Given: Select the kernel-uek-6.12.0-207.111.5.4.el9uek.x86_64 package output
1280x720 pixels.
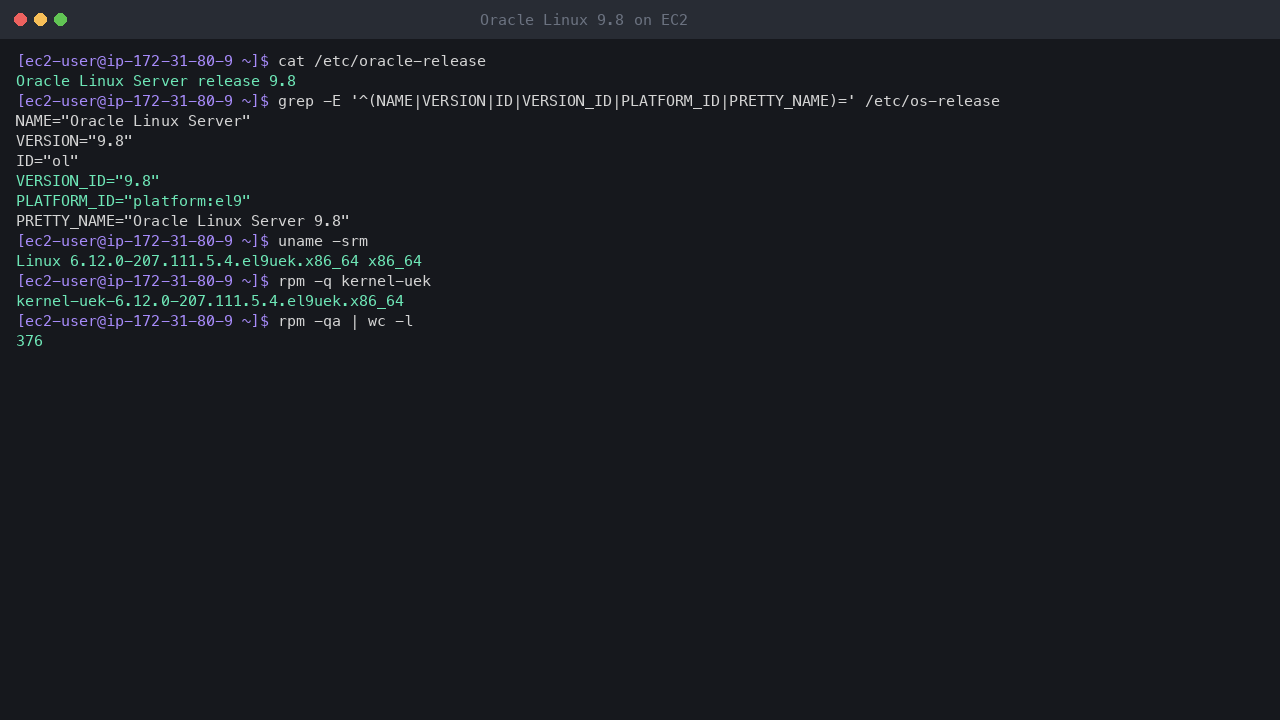Looking at the screenshot, I should click(x=210, y=301).
